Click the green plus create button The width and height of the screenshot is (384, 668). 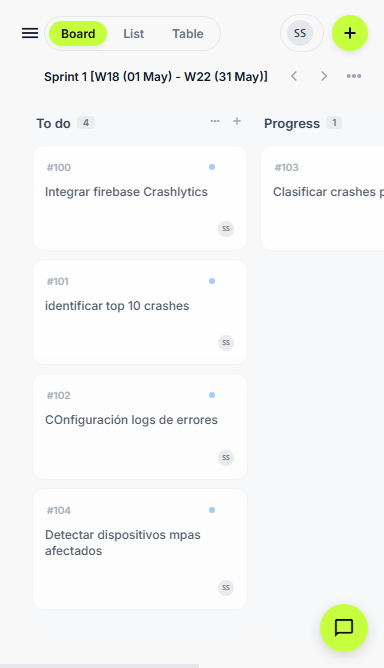coord(350,33)
